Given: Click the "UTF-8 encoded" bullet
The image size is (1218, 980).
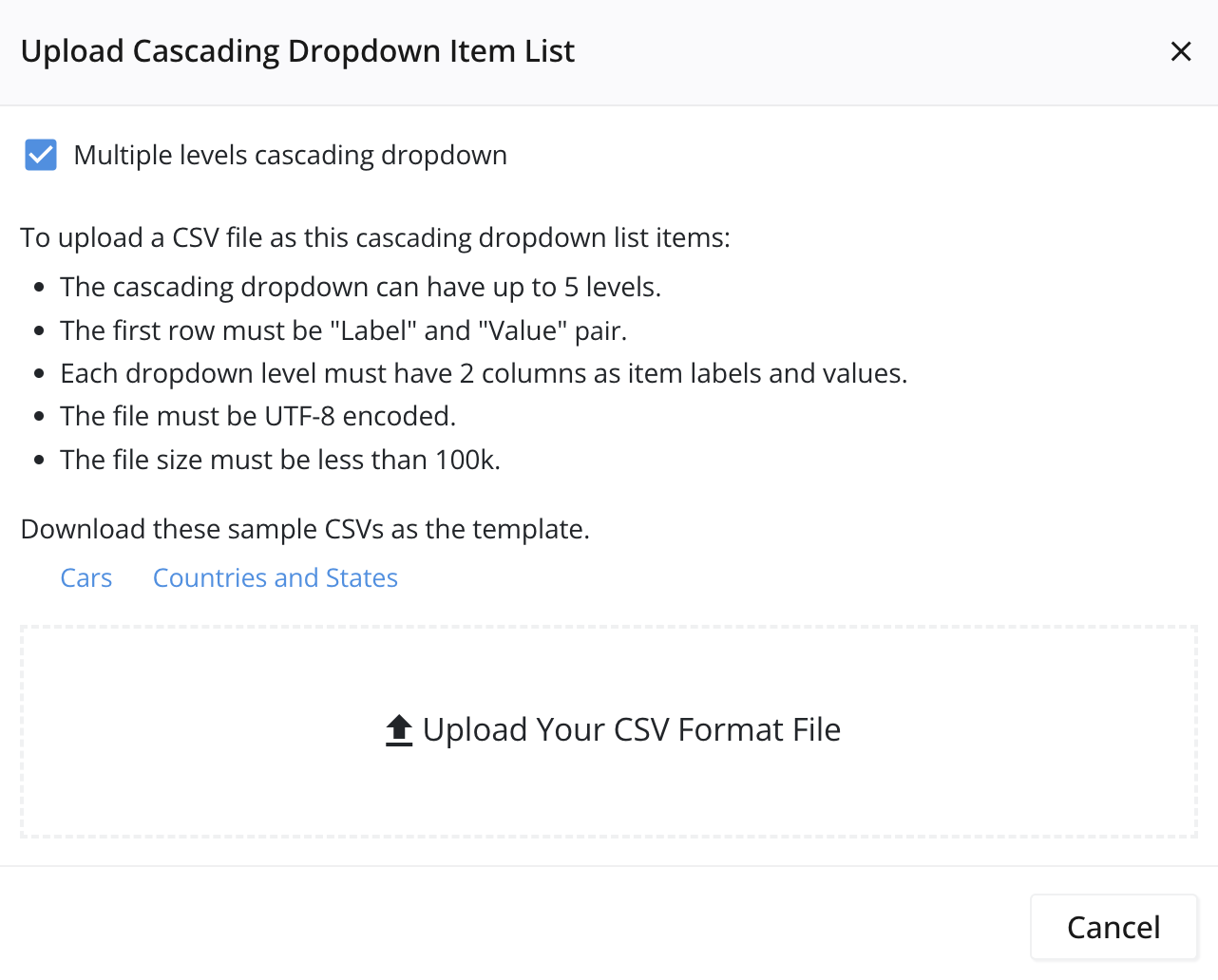Looking at the screenshot, I should click(x=257, y=416).
